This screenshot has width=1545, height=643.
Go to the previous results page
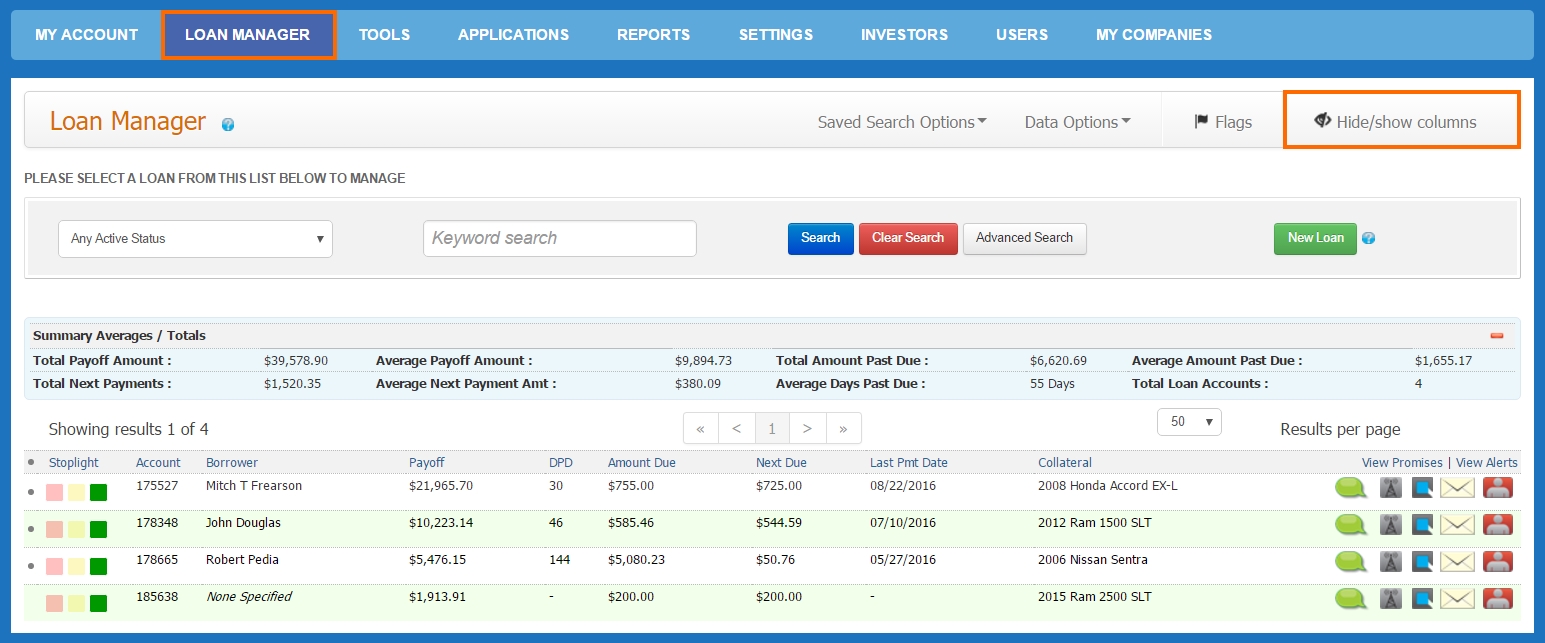click(736, 429)
